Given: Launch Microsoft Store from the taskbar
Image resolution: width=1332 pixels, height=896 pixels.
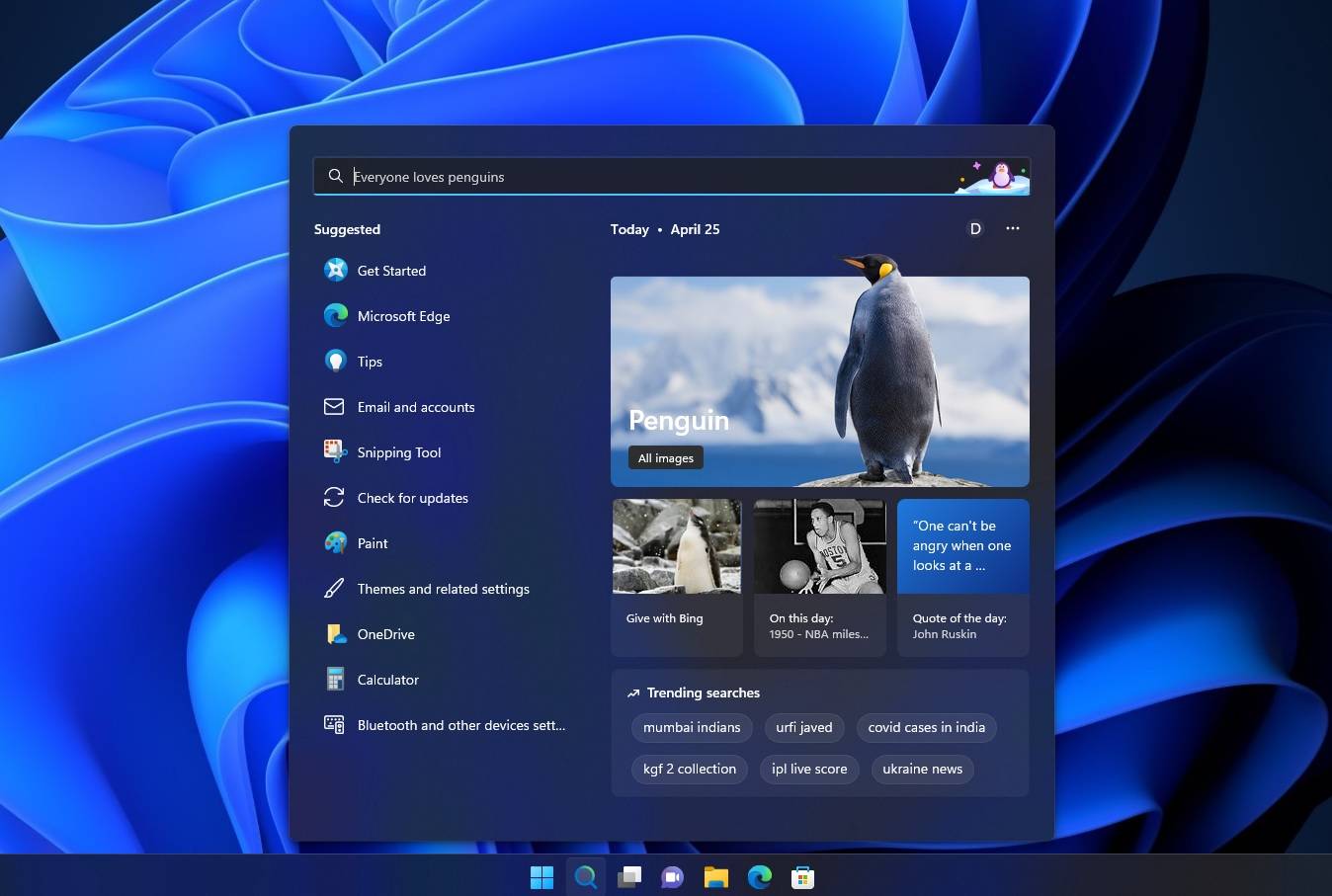Looking at the screenshot, I should 802,876.
